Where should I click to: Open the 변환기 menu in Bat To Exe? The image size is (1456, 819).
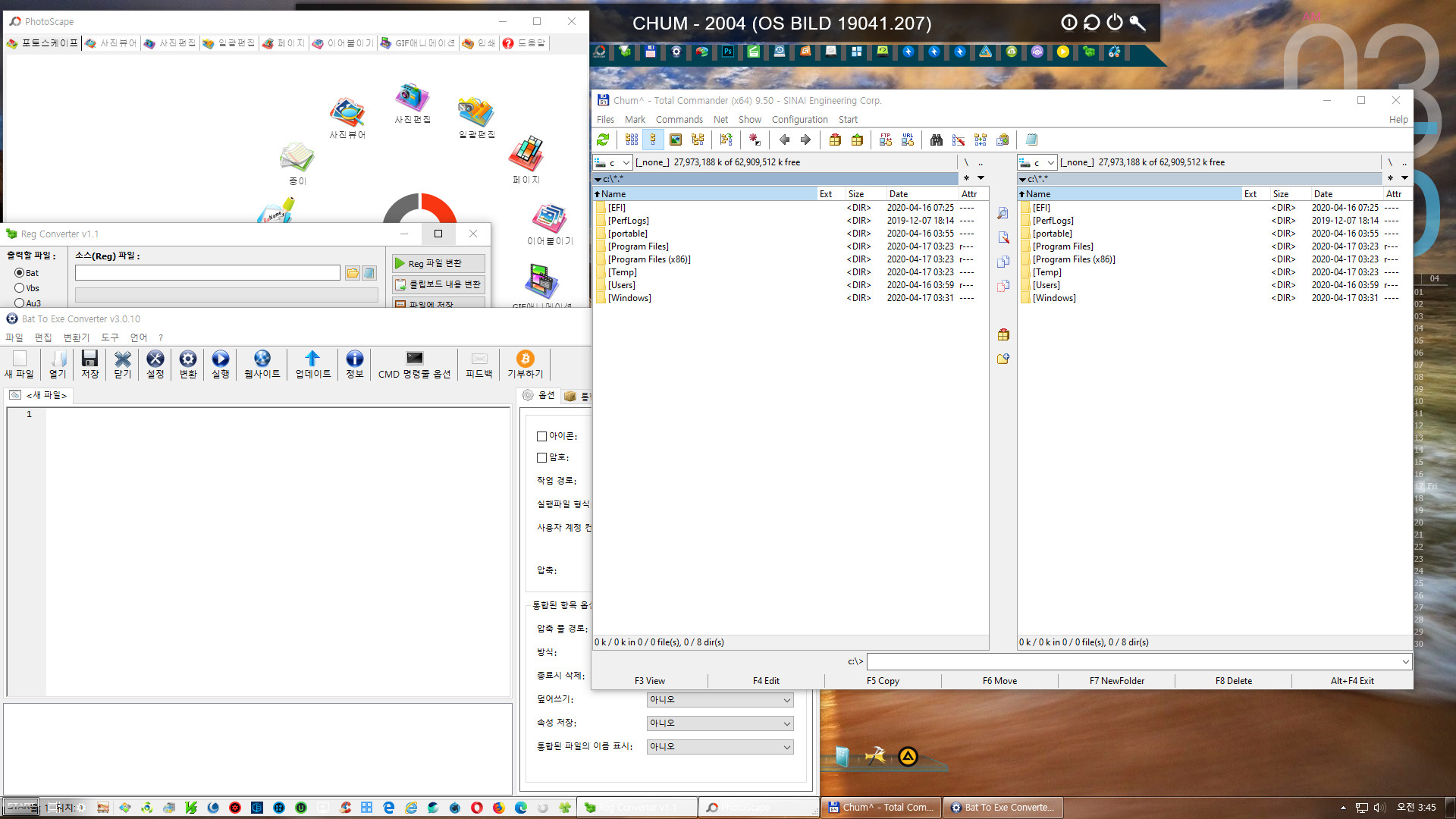[x=77, y=337]
